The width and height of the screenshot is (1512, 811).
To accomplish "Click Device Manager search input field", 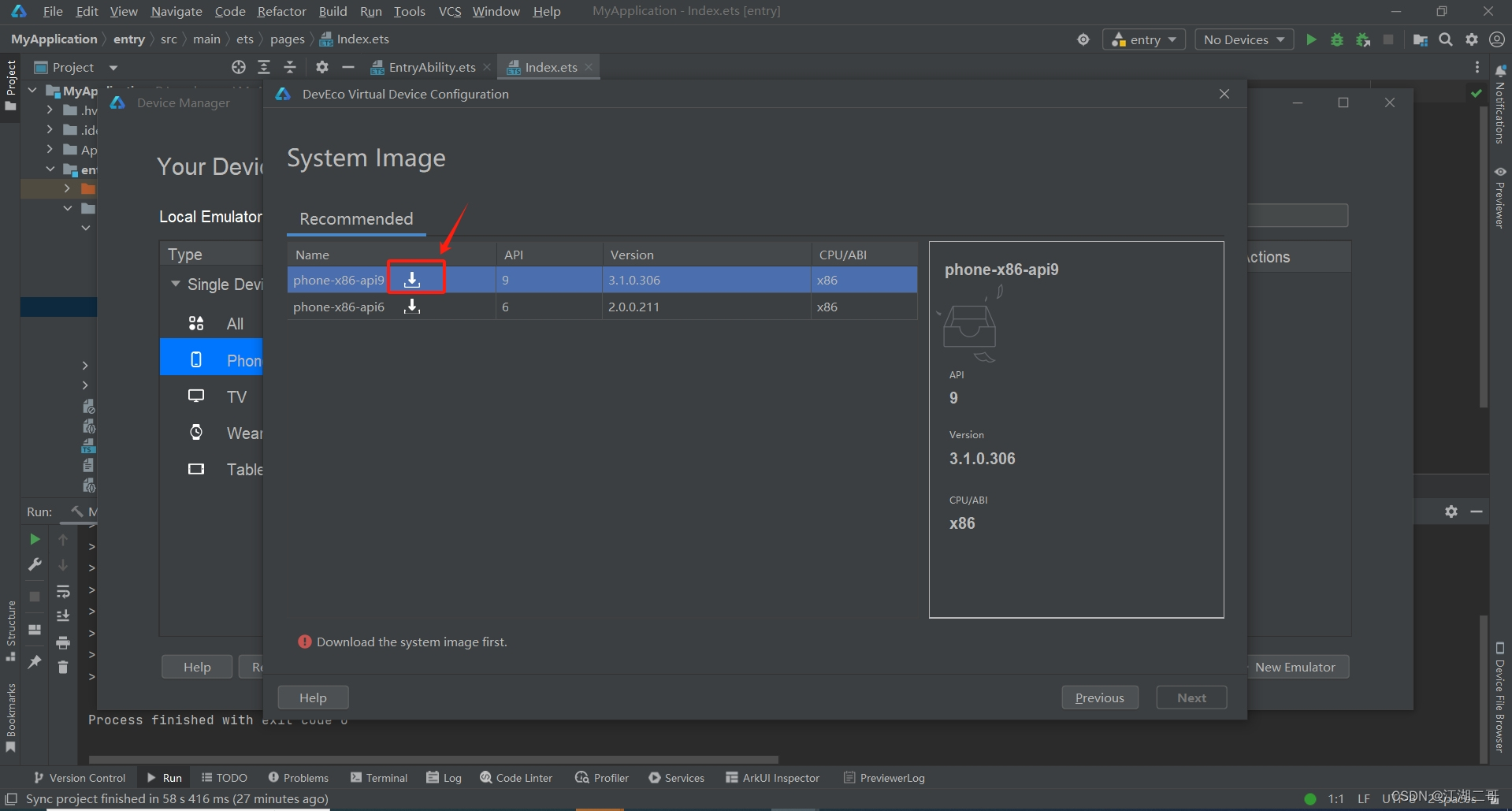I will coord(1298,215).
